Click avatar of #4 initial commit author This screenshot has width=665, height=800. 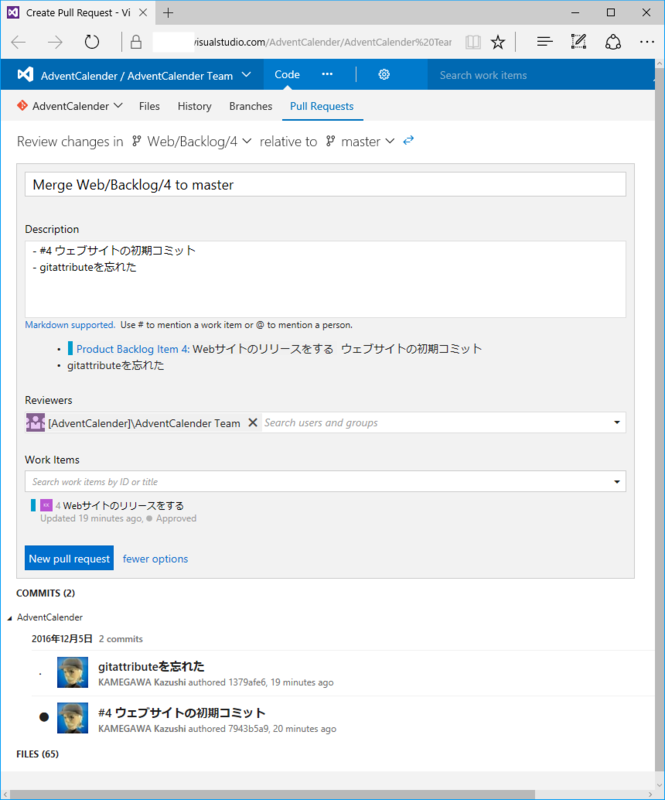pyautogui.click(x=72, y=718)
